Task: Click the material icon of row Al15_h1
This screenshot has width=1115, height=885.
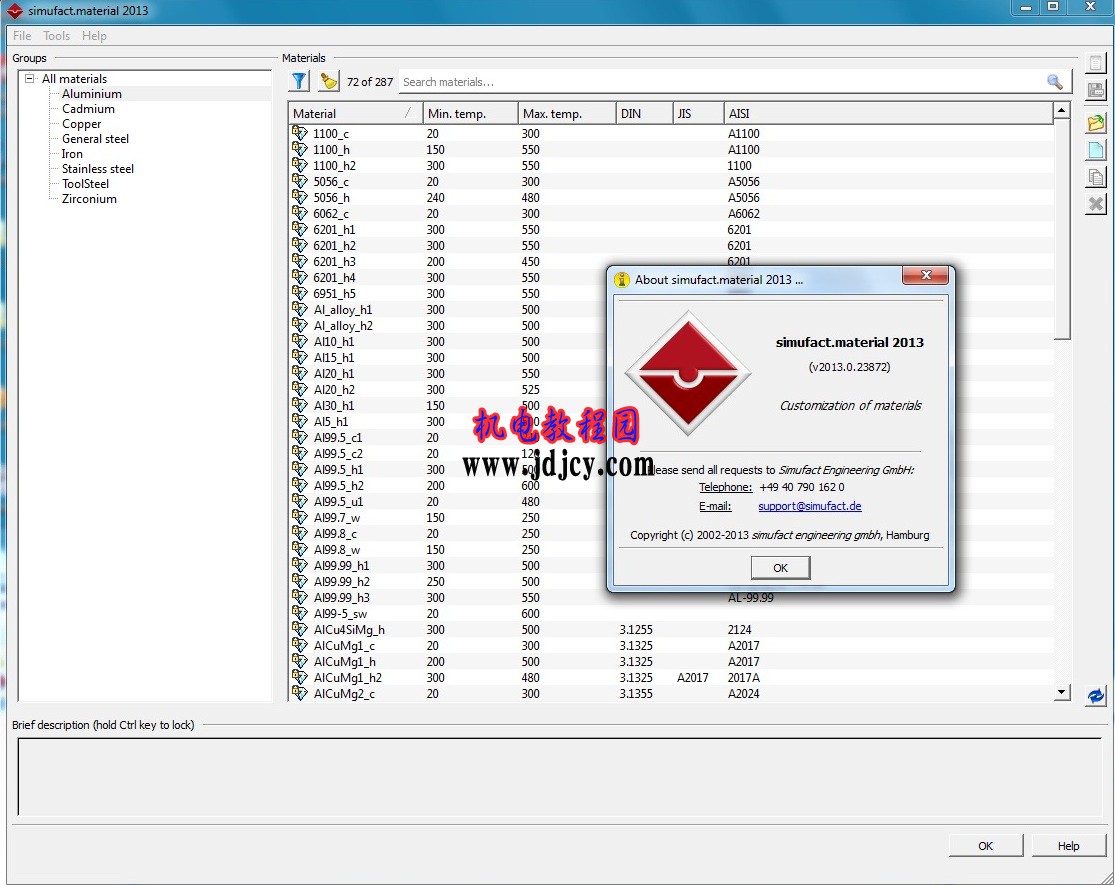Action: pos(299,357)
